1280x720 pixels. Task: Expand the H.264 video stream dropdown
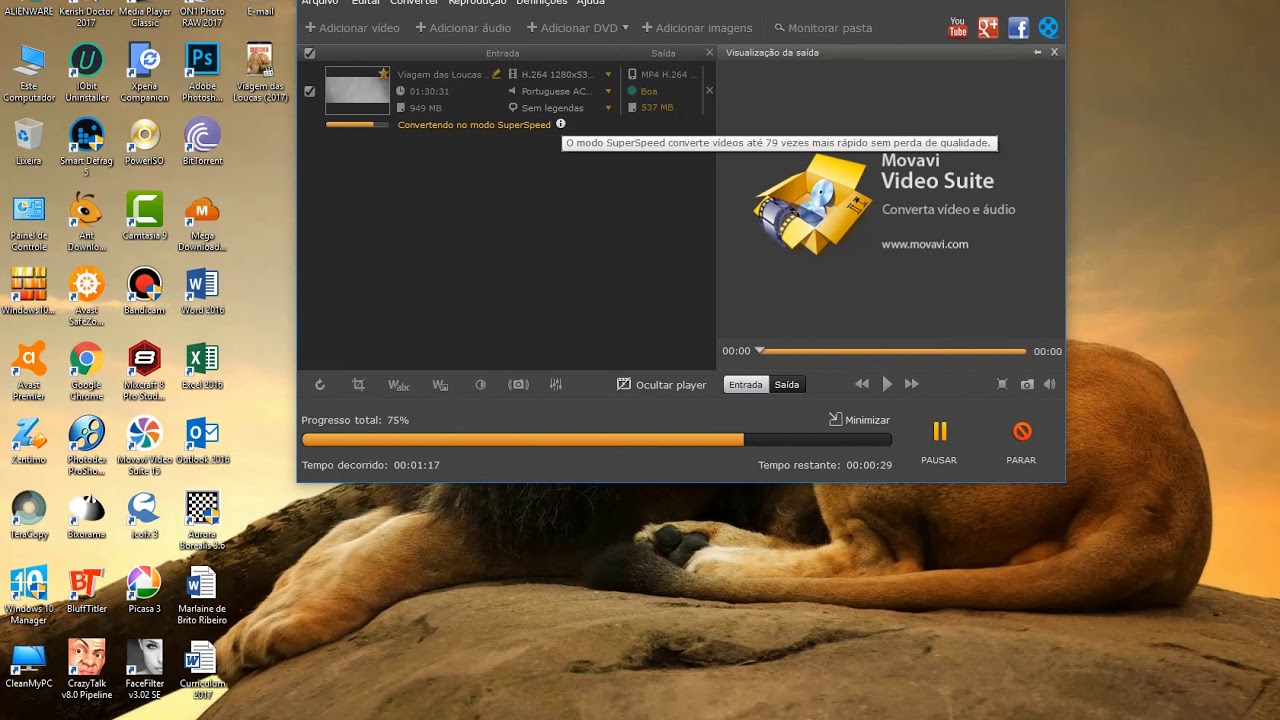coord(608,74)
